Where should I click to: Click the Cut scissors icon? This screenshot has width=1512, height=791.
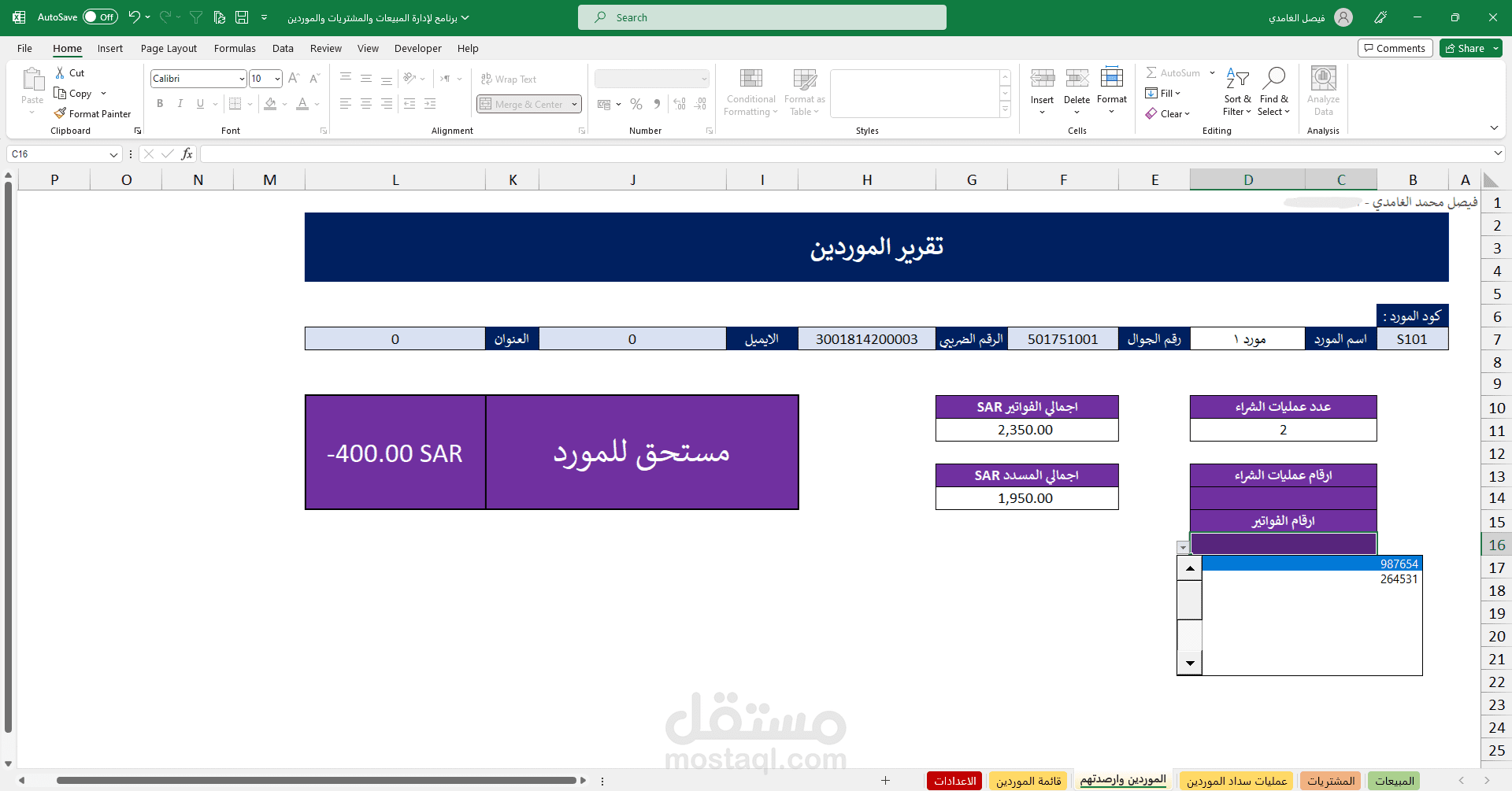pyautogui.click(x=60, y=72)
